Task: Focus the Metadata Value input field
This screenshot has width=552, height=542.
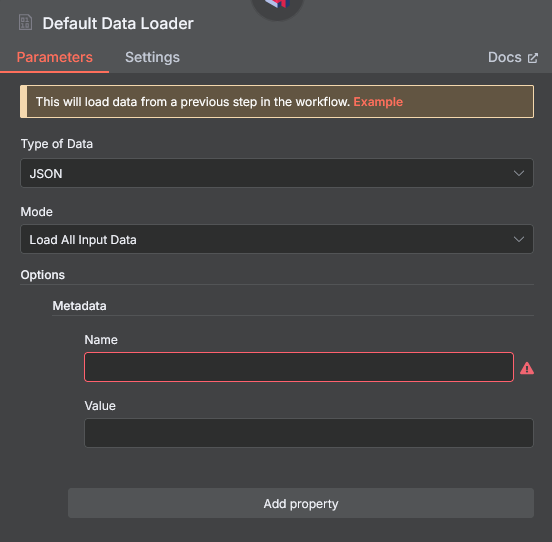Action: pos(309,433)
